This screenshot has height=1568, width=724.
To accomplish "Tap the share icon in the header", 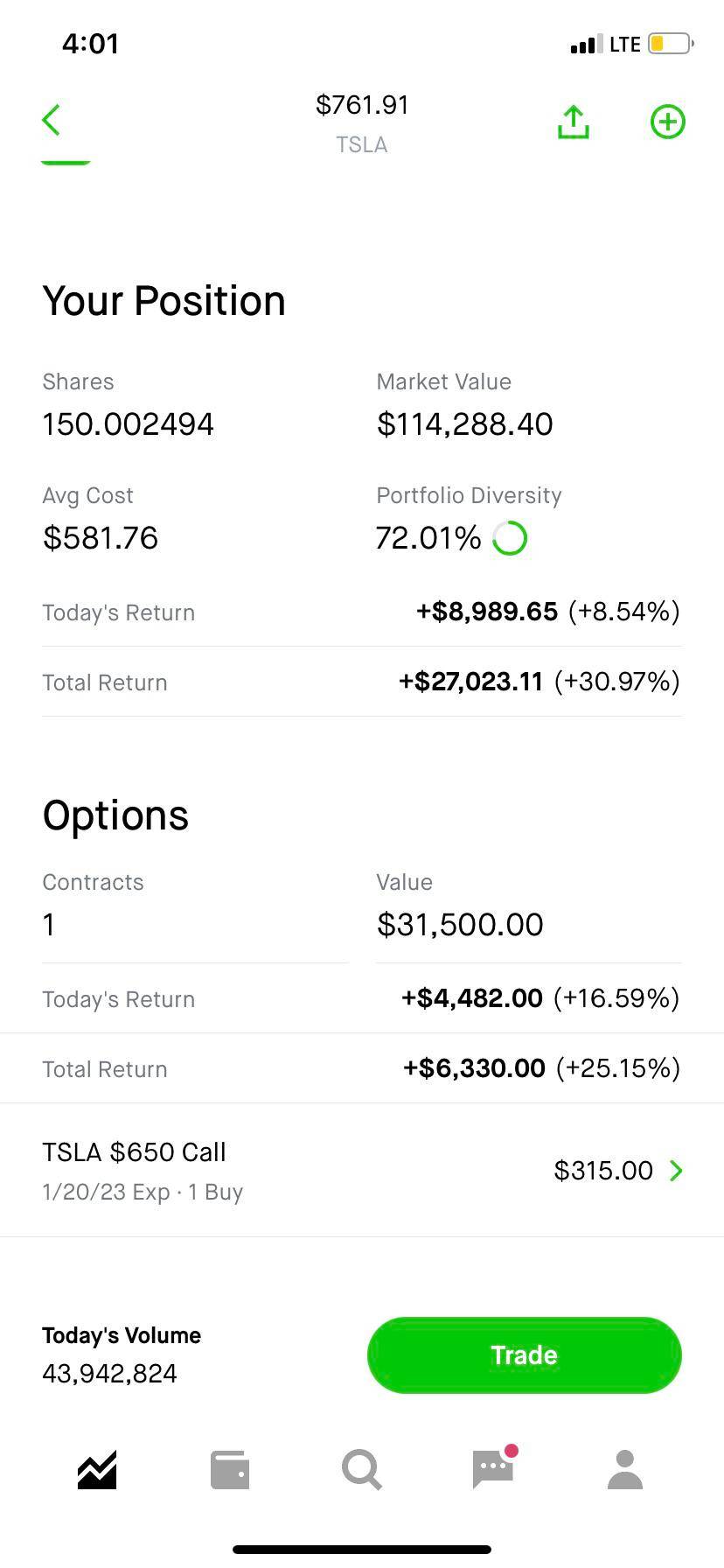I will (x=573, y=122).
